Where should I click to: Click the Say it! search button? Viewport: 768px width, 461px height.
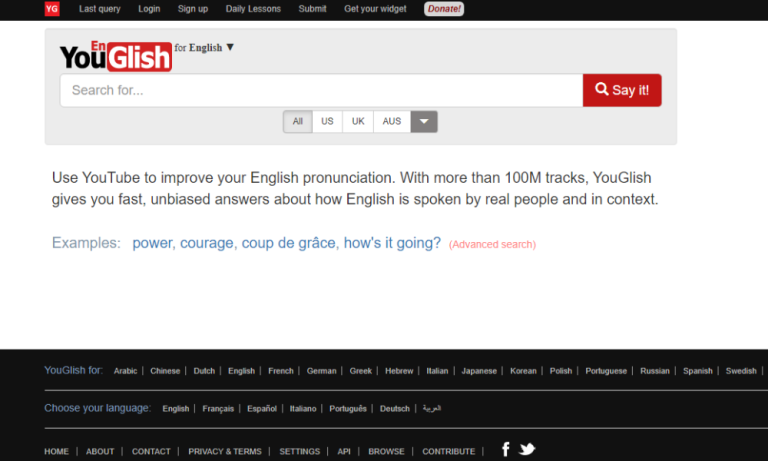(x=622, y=90)
